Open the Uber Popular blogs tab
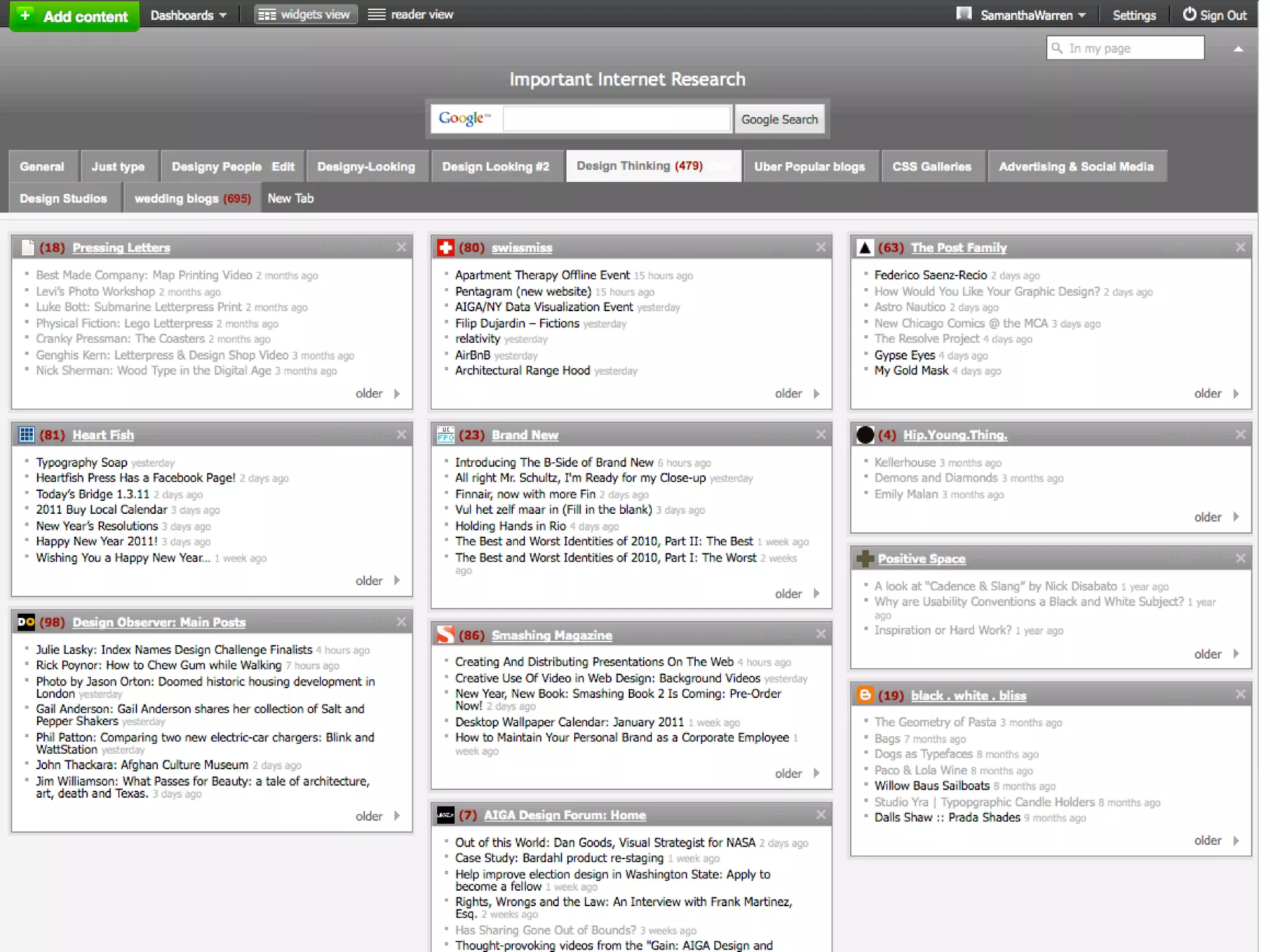The width and height of the screenshot is (1270, 952). pyautogui.click(x=809, y=167)
